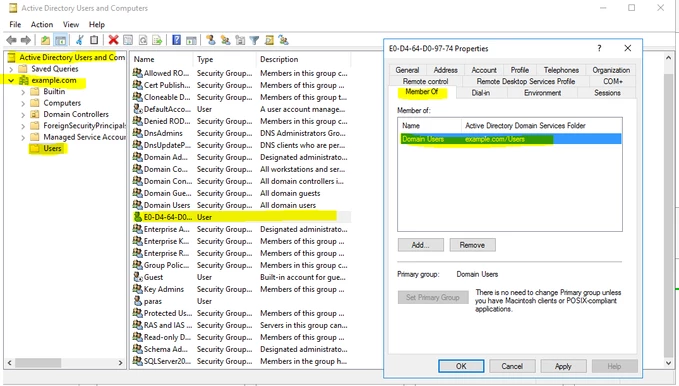Image resolution: width=679 pixels, height=386 pixels.
Task: Click the paras user icon in list
Action: point(138,301)
